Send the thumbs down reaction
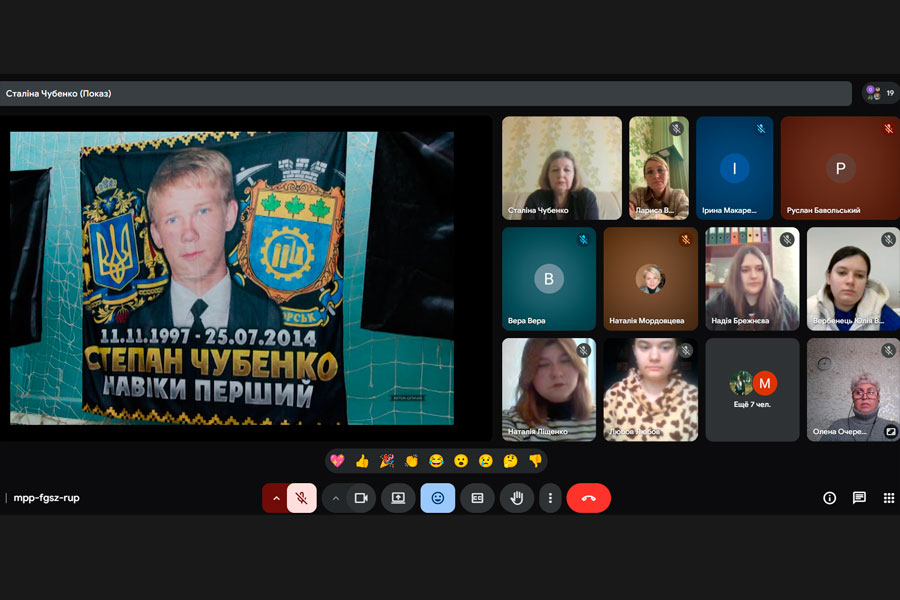This screenshot has width=900, height=600. tap(535, 460)
